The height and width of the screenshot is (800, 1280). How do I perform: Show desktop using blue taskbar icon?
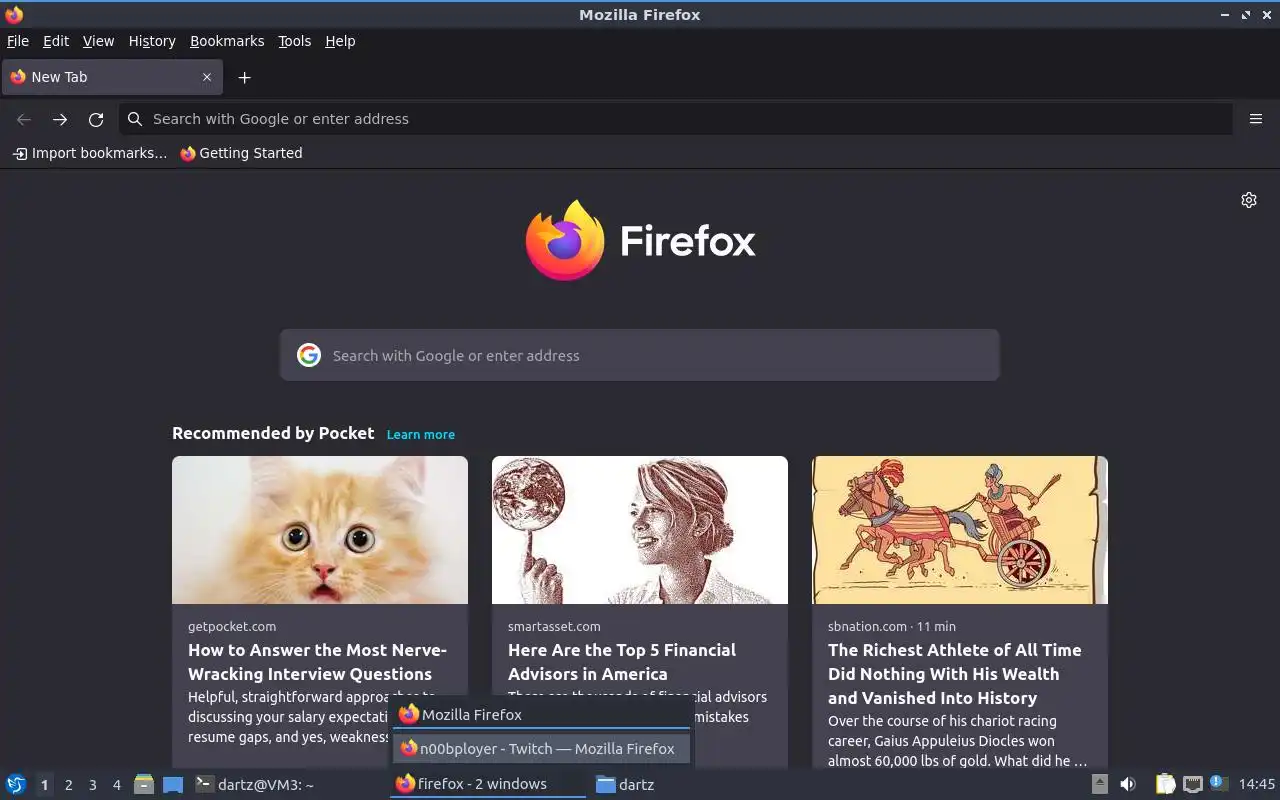pos(173,784)
